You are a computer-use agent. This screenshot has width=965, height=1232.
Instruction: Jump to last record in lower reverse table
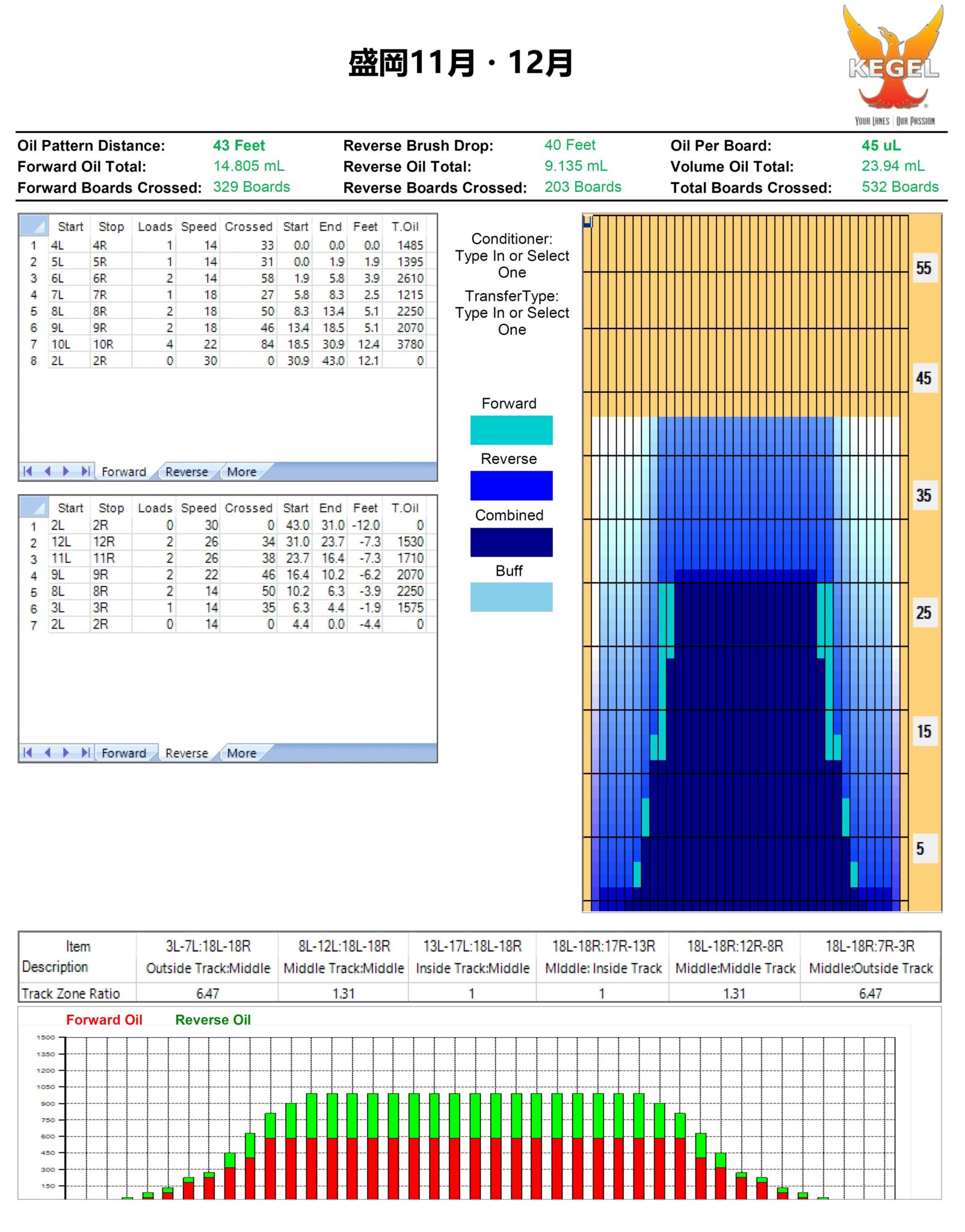tap(85, 753)
